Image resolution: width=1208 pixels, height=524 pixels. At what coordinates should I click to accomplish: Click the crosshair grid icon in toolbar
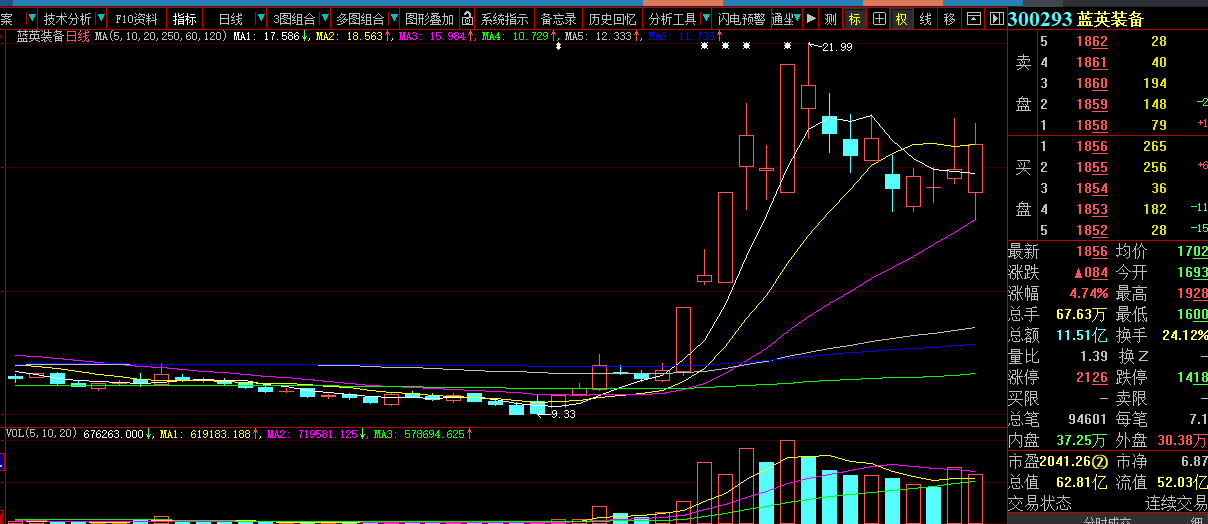[x=879, y=19]
